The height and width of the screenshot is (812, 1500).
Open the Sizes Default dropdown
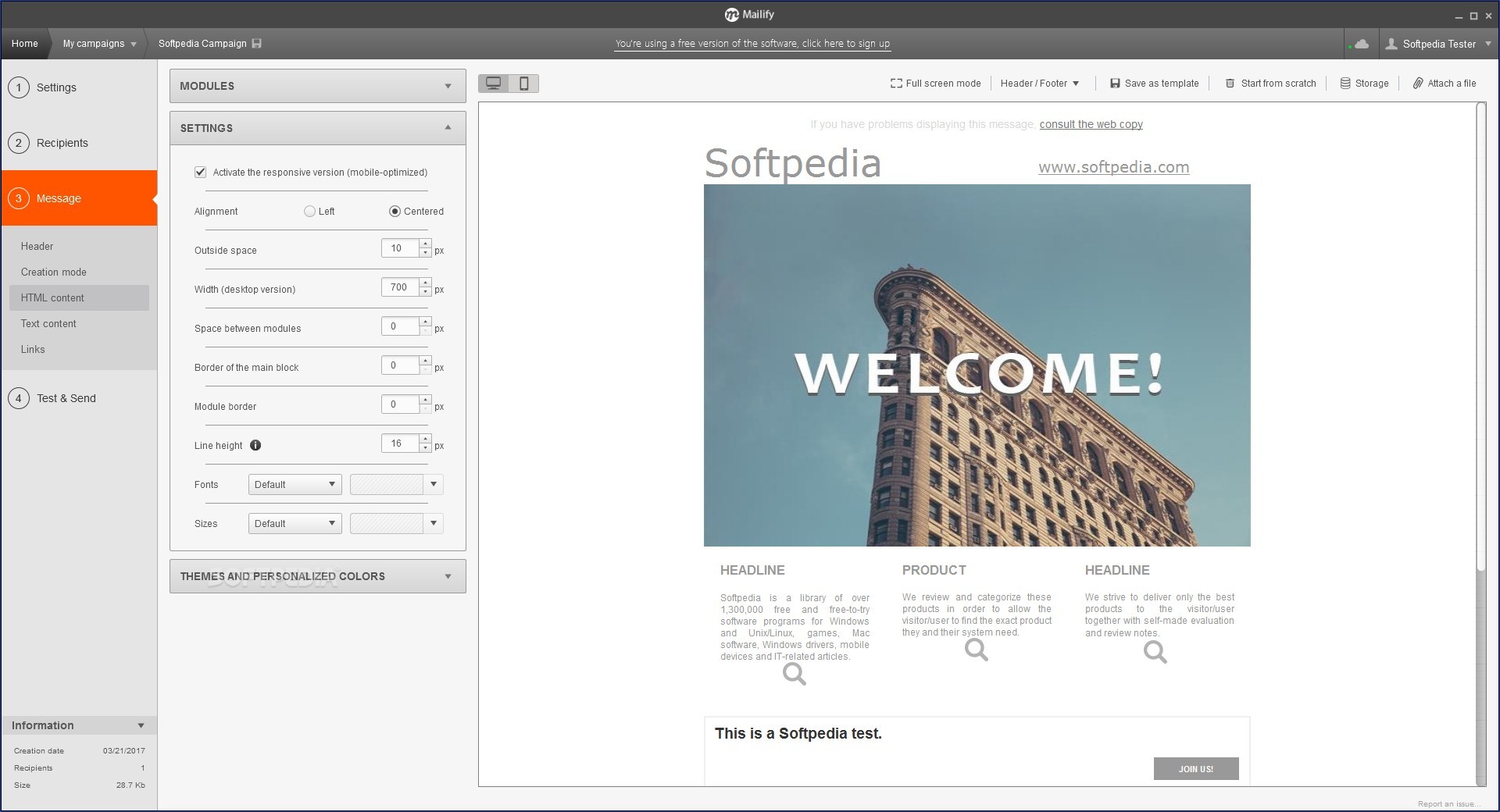click(x=295, y=523)
